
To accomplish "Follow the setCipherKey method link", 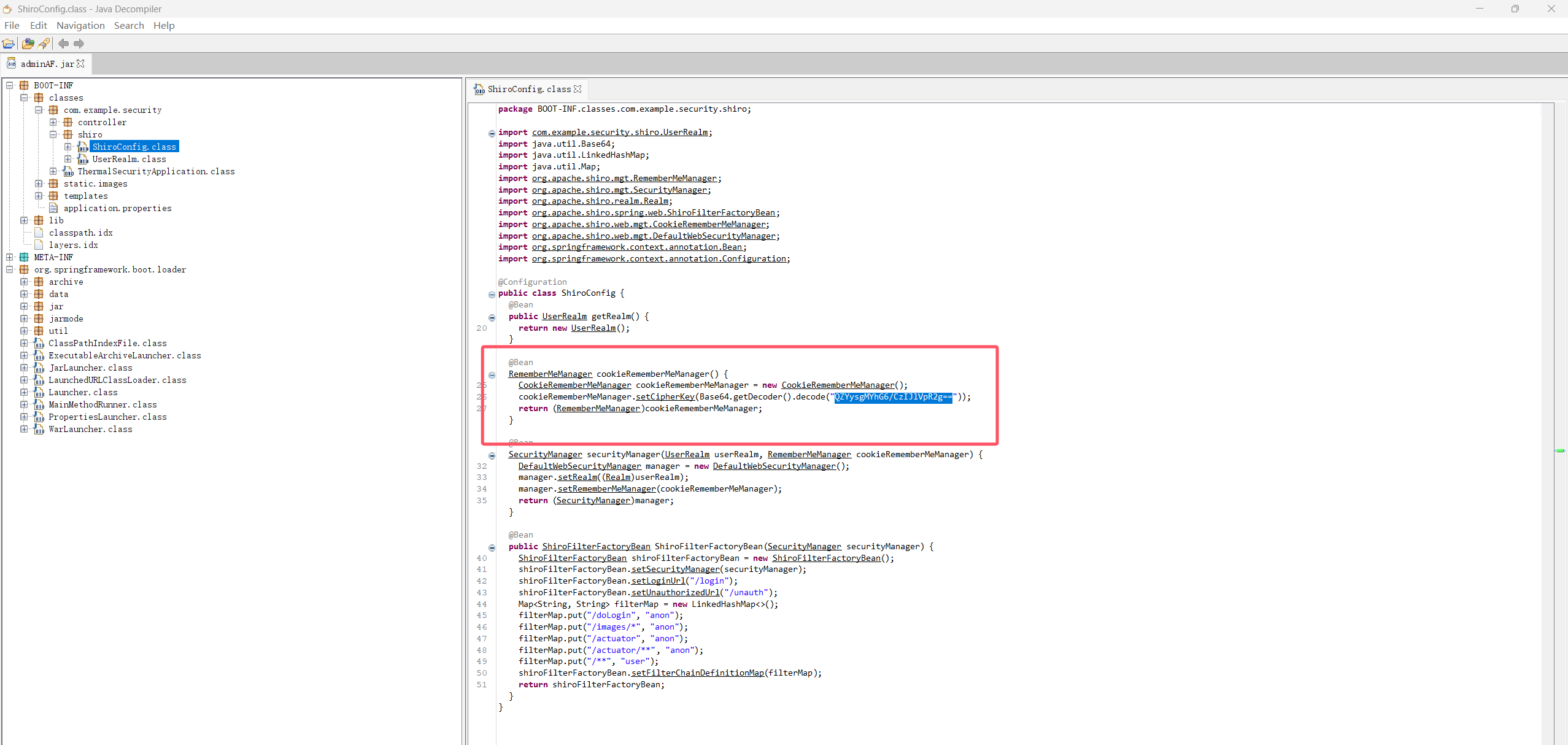I will pos(665,397).
